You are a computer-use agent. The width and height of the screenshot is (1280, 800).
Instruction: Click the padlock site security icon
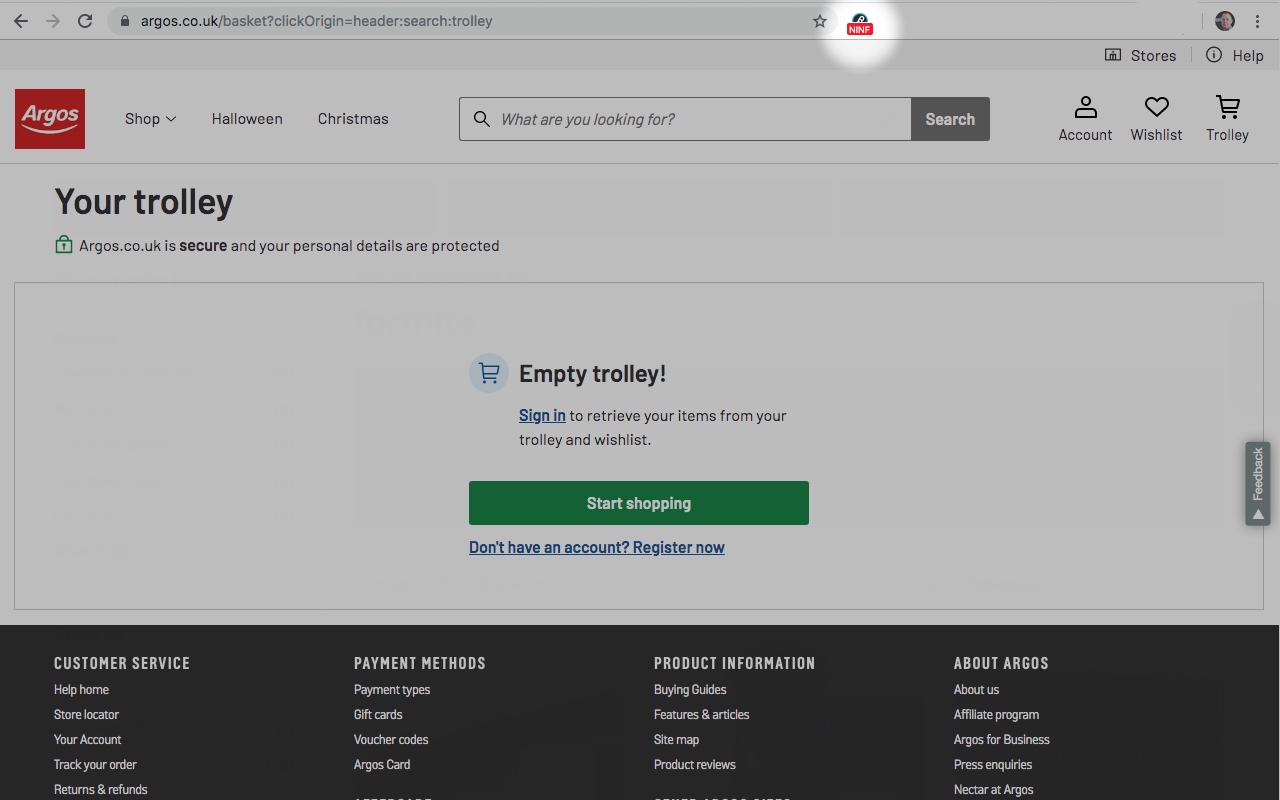click(124, 21)
